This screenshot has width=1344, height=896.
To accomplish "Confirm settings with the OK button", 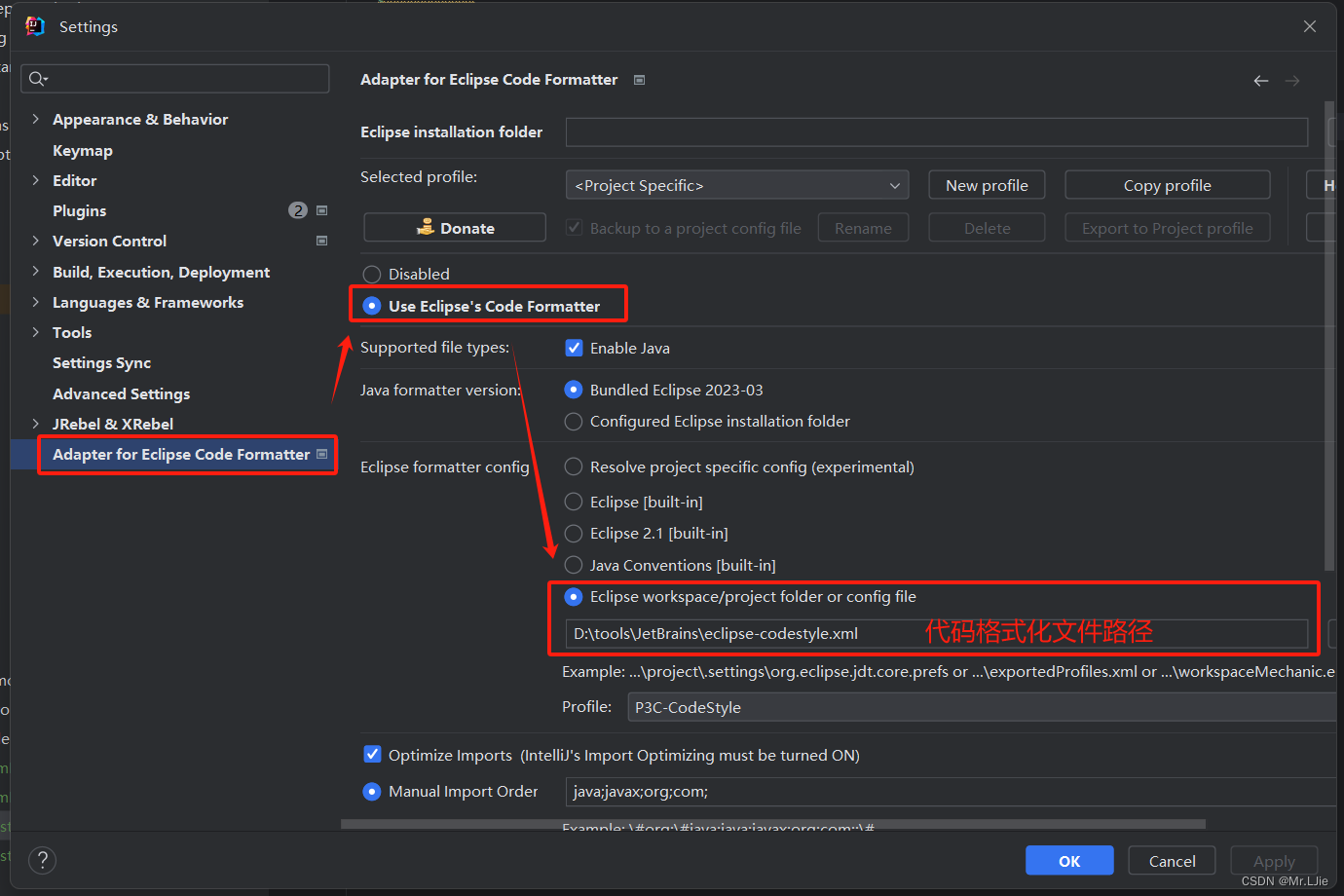I will [1069, 861].
